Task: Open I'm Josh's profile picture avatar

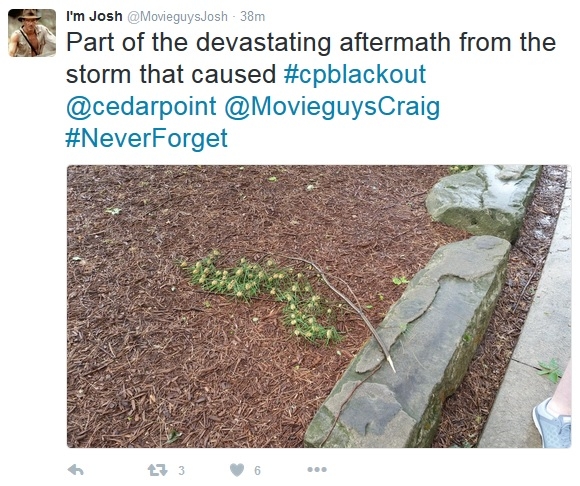Action: [x=32, y=33]
